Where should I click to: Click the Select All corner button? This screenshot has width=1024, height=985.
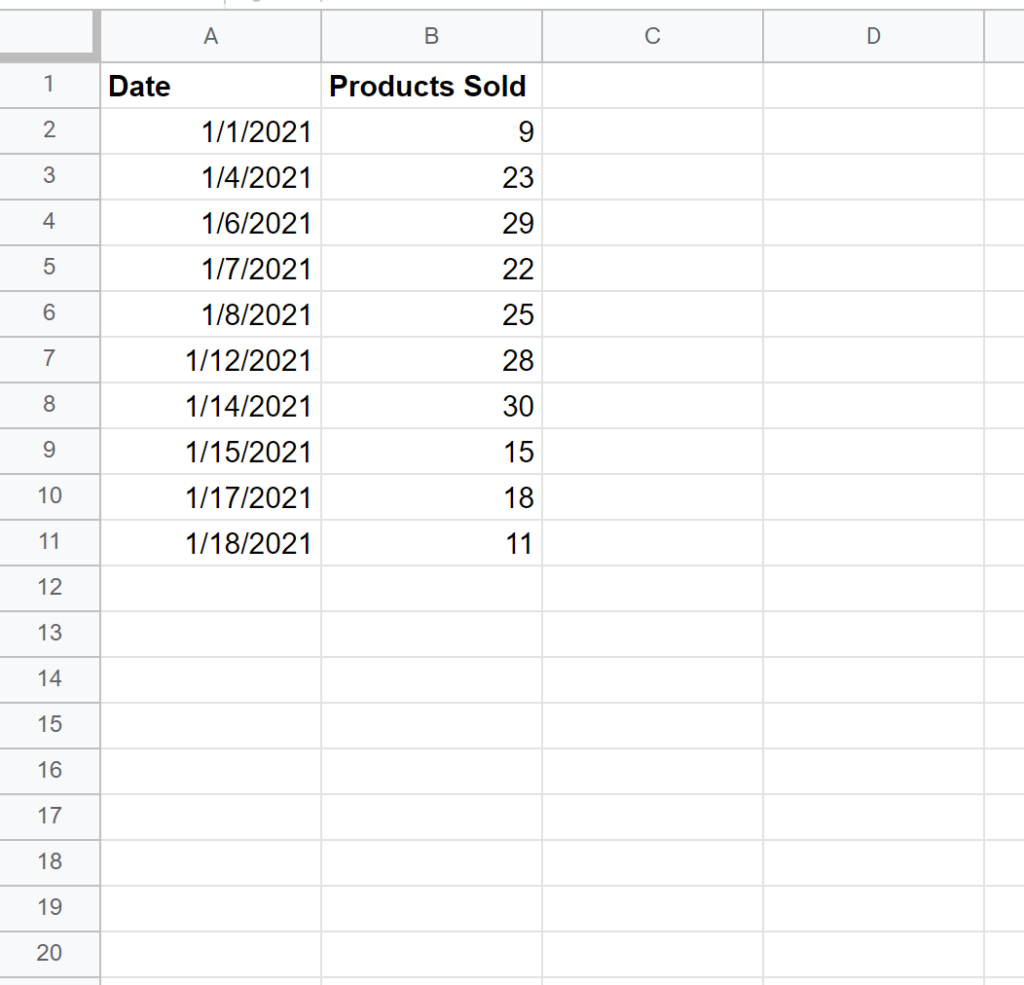click(50, 36)
